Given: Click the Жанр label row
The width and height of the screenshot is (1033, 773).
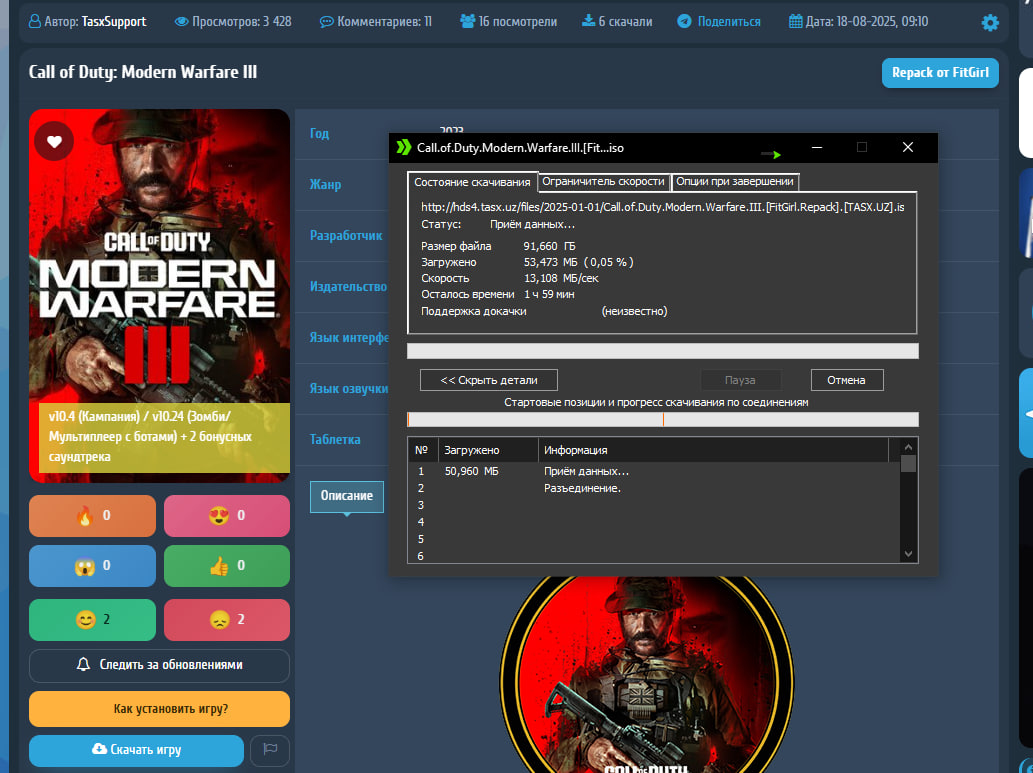Looking at the screenshot, I should coord(325,185).
